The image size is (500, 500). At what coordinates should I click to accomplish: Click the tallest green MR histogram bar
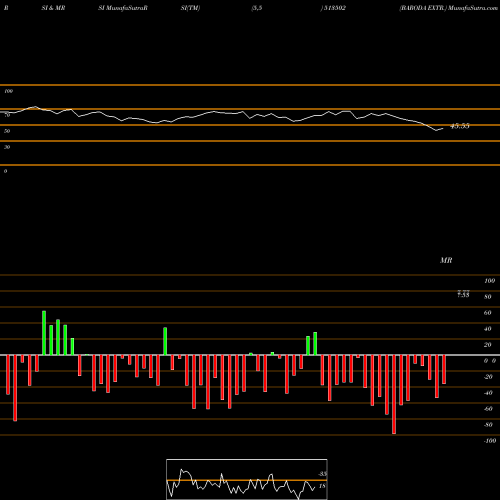click(44, 333)
